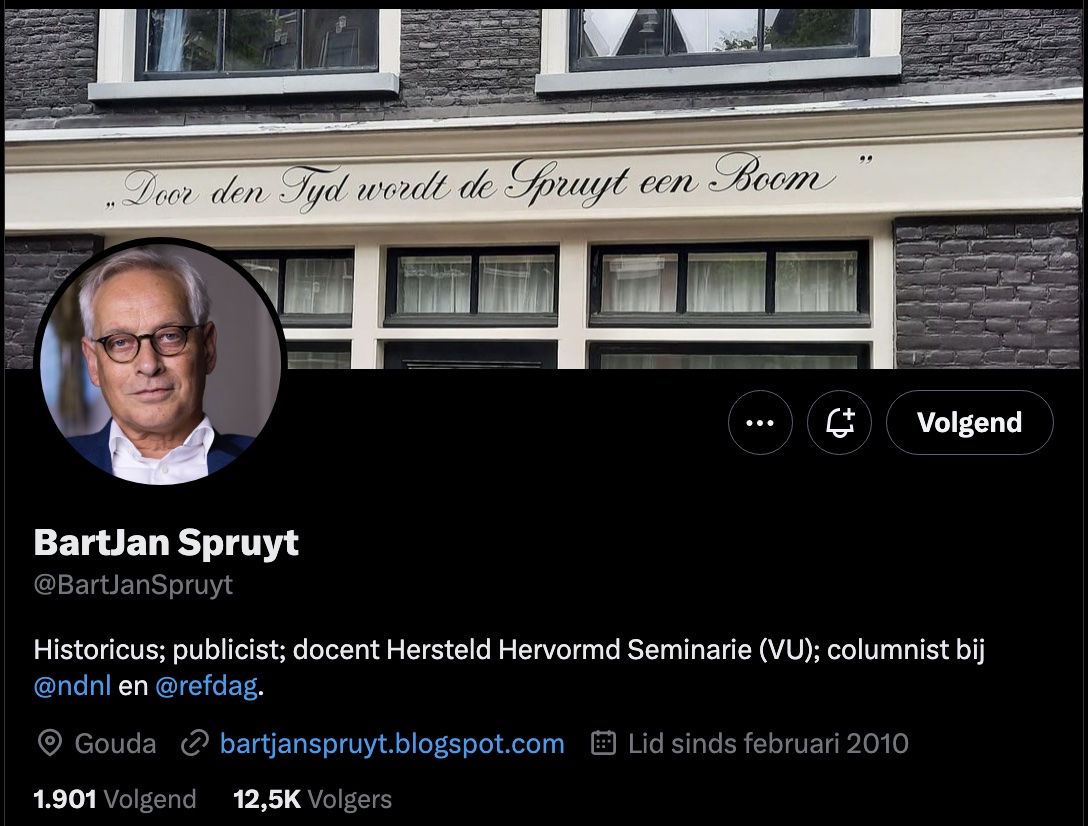This screenshot has width=1088, height=826.
Task: Open the 12,5K Volgers followers list
Action: pyautogui.click(x=312, y=799)
